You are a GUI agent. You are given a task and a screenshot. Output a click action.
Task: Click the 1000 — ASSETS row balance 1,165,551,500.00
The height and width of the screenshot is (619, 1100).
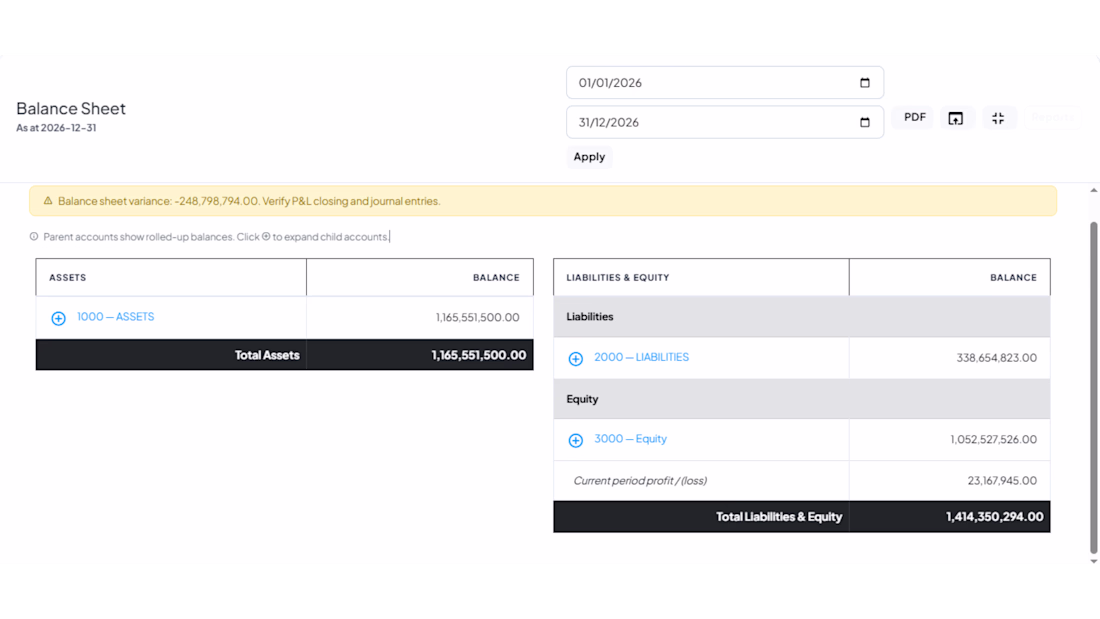pyautogui.click(x=477, y=317)
